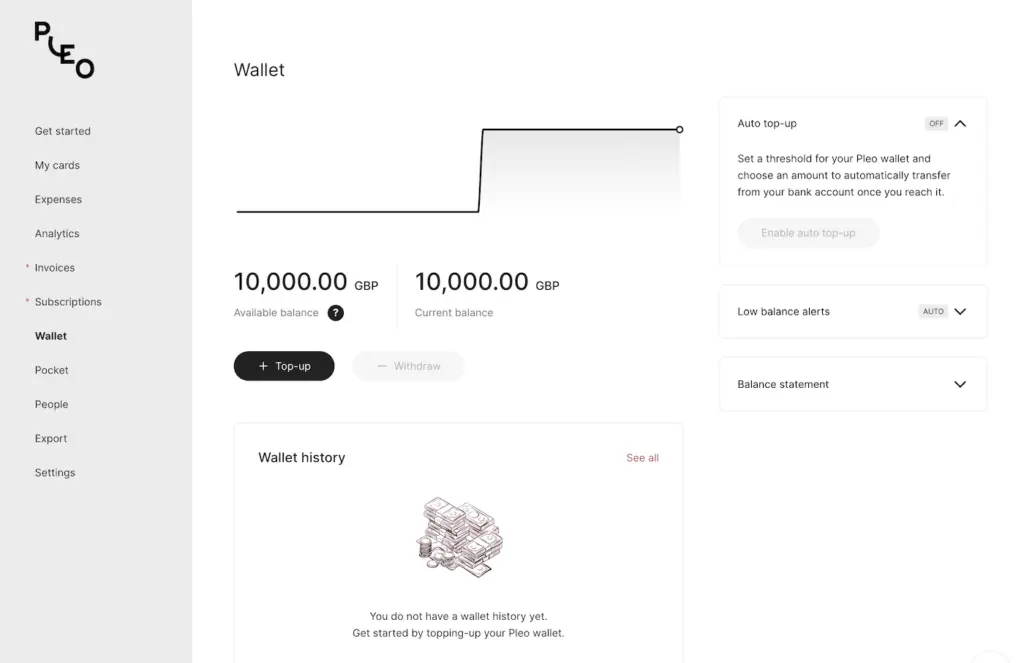The width and height of the screenshot is (1024, 663).
Task: Expand the Balance statement section
Action: [960, 384]
